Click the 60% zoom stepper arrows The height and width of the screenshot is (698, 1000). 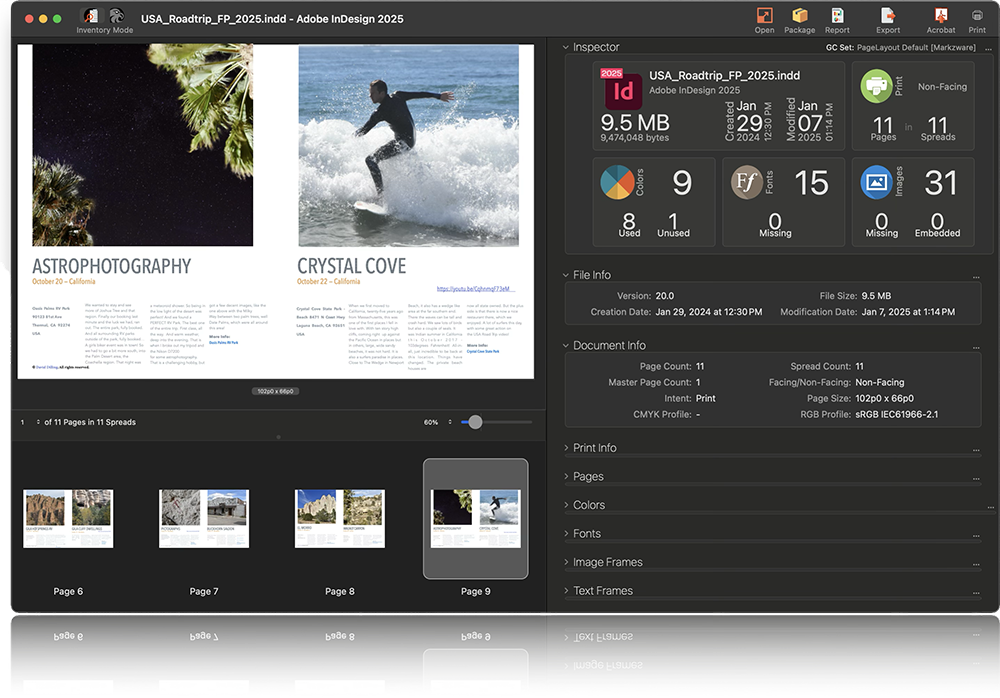450,422
